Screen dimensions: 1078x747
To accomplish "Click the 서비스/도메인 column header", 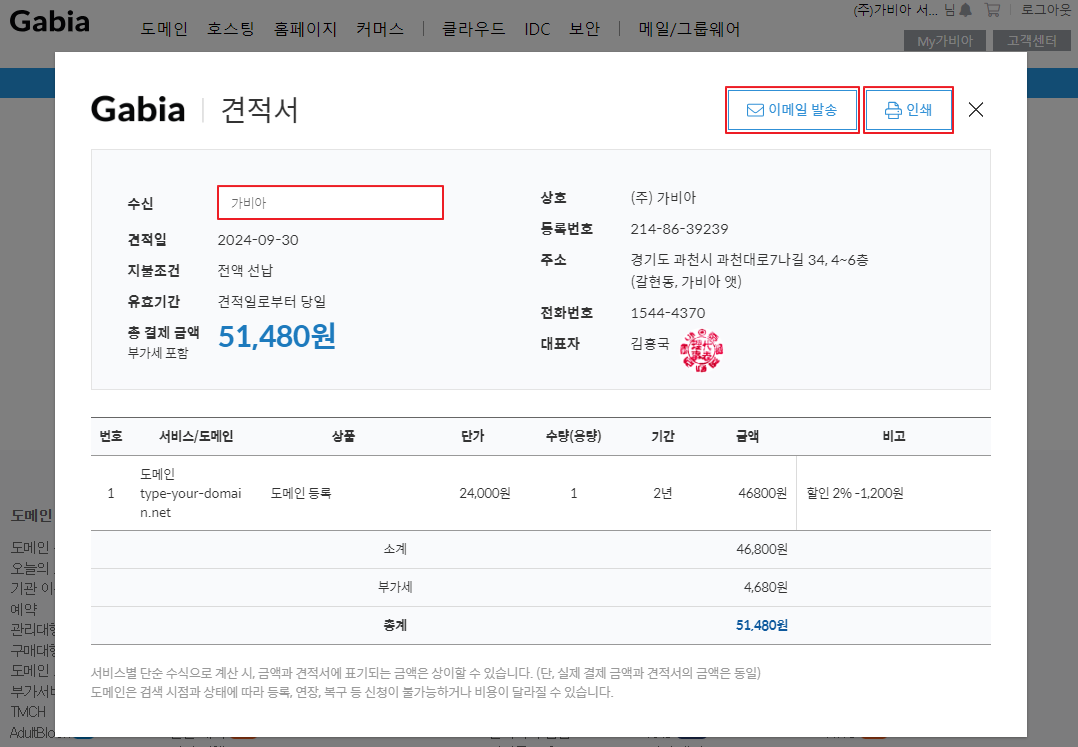I will (x=196, y=436).
